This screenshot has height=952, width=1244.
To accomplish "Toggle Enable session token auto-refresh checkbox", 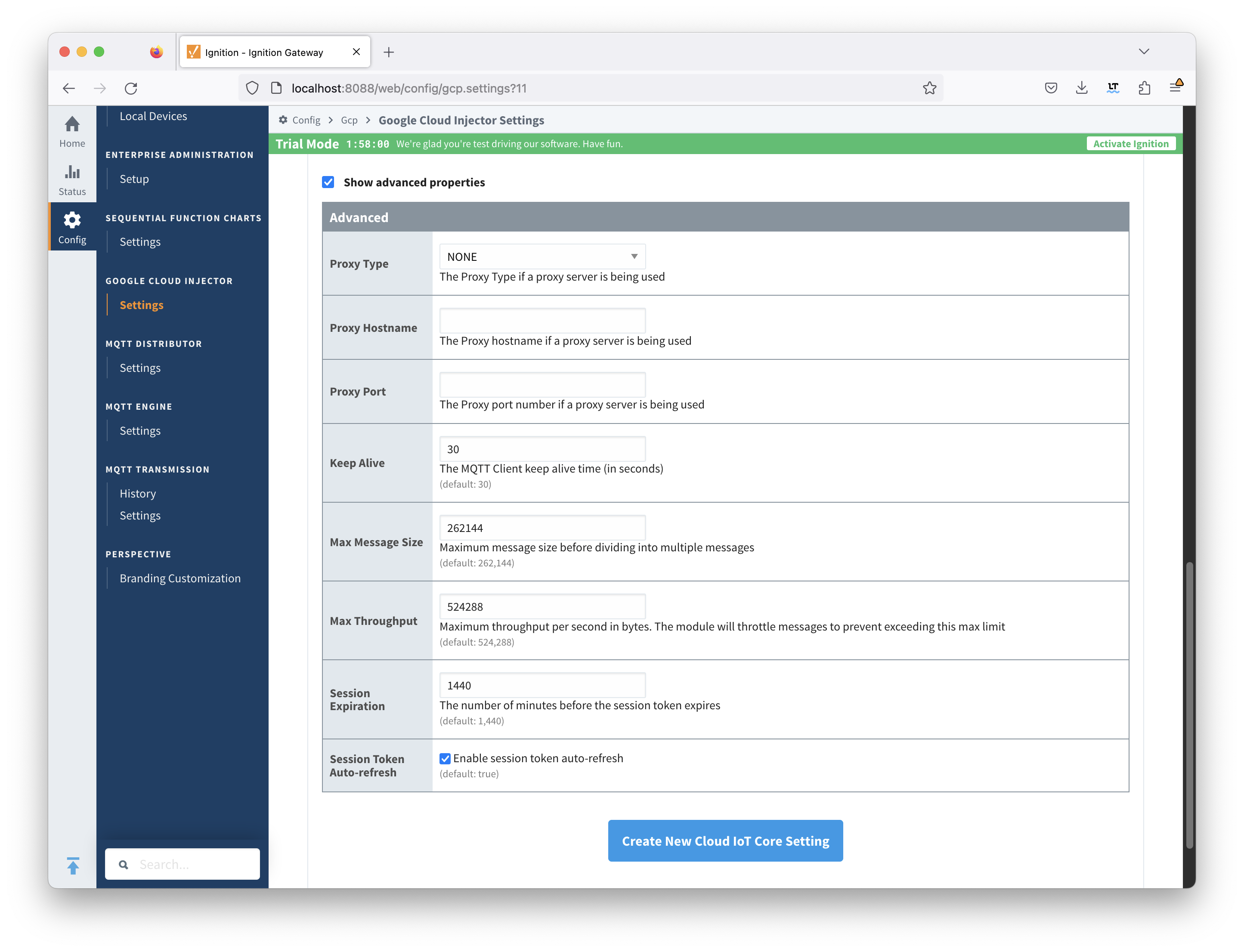I will pyautogui.click(x=446, y=759).
